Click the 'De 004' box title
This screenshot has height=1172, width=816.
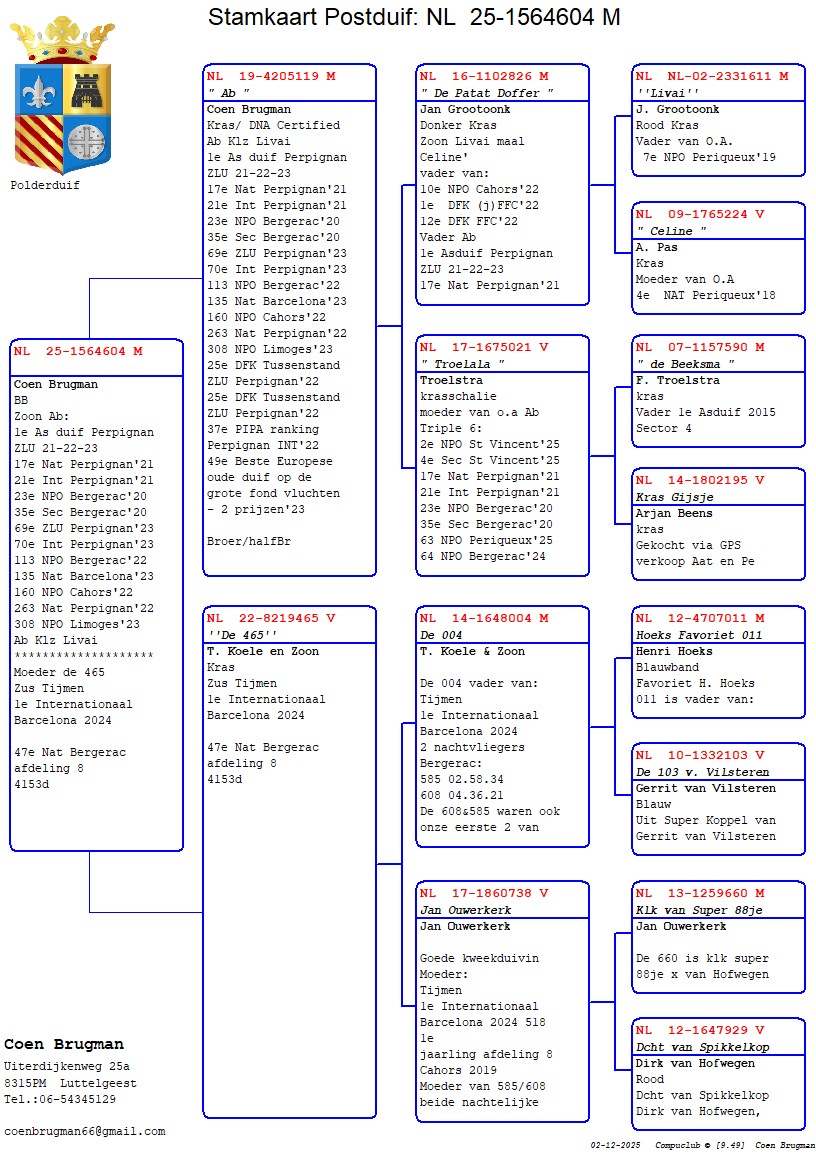441,635
